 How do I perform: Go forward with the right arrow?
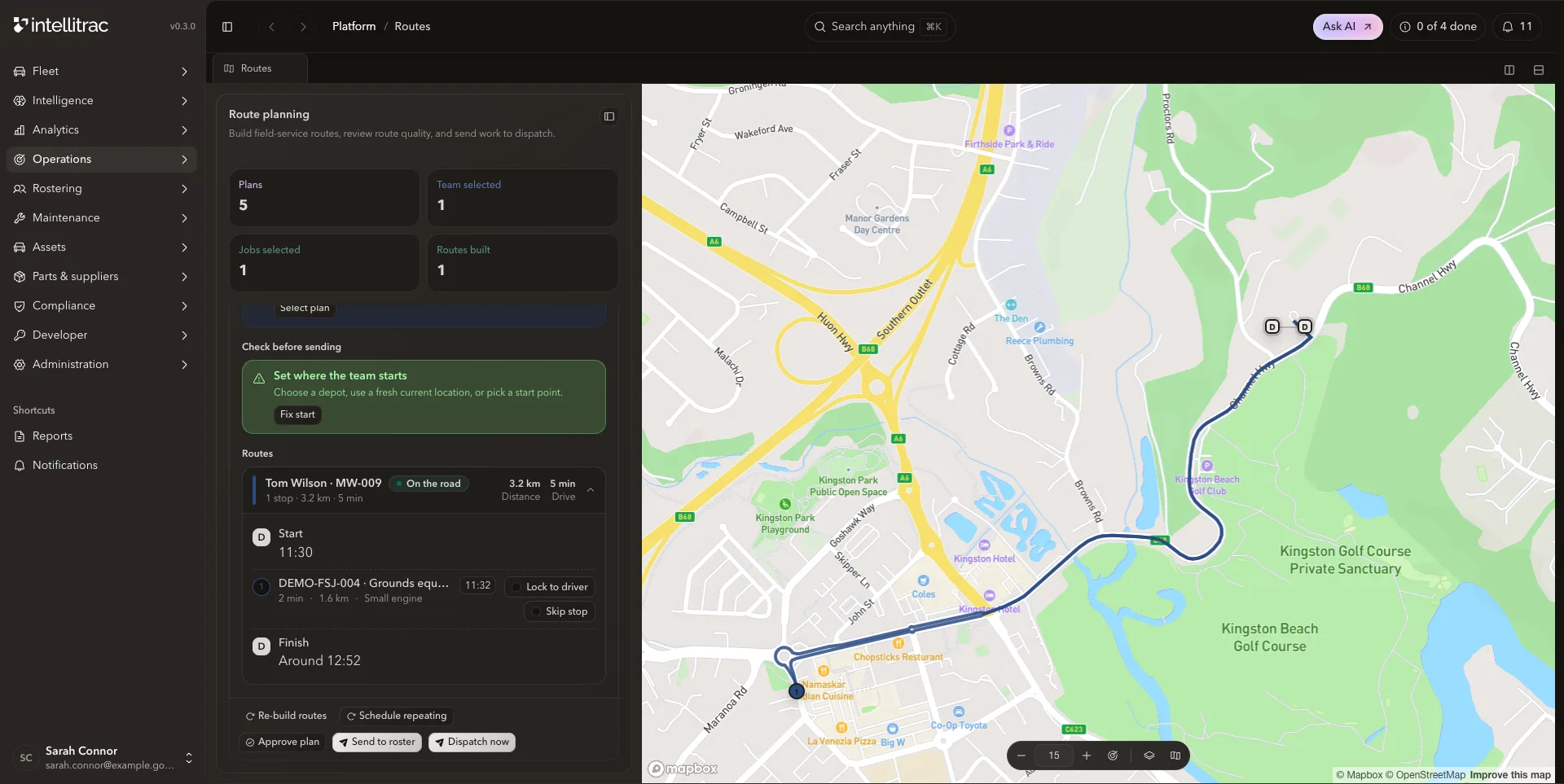tap(303, 27)
